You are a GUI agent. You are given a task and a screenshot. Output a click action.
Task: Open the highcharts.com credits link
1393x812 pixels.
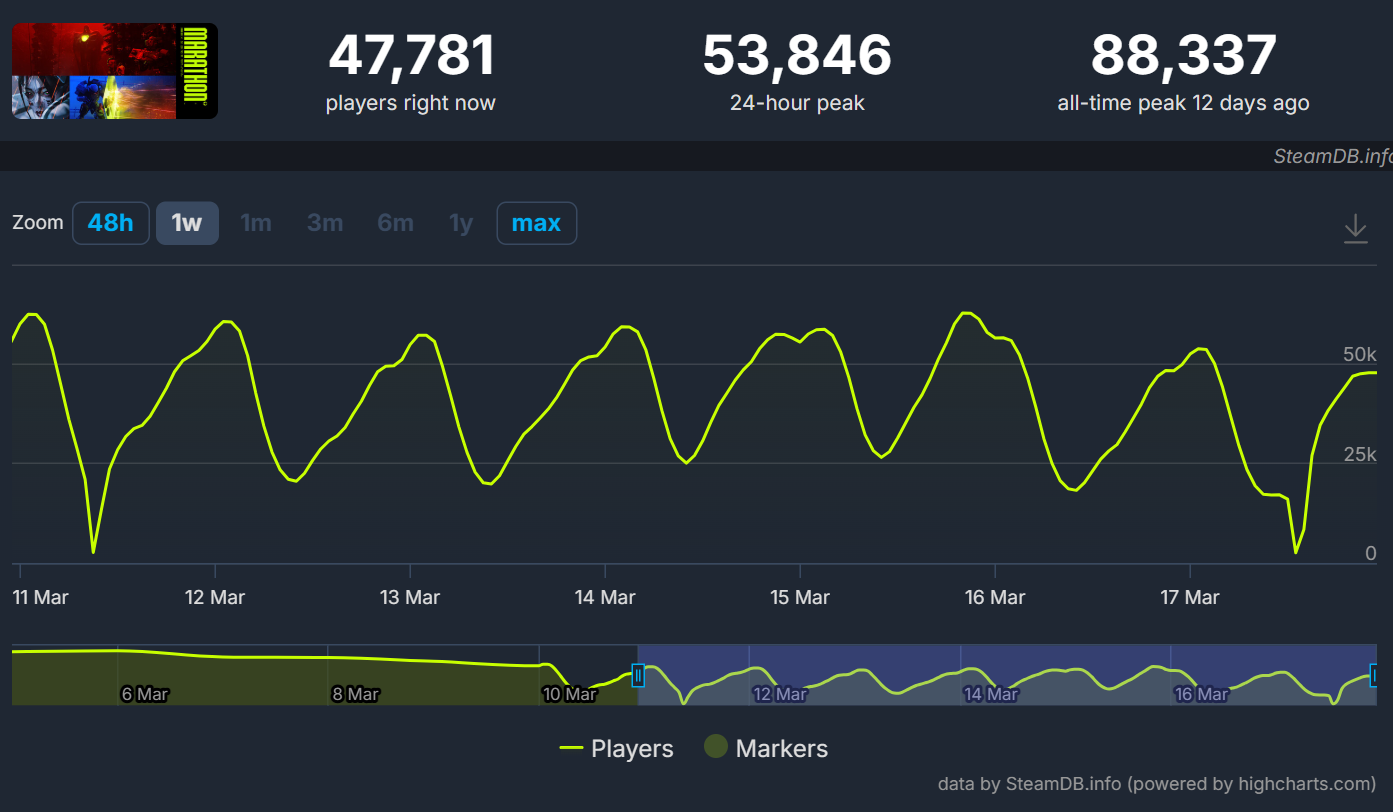pyautogui.click(x=1156, y=784)
